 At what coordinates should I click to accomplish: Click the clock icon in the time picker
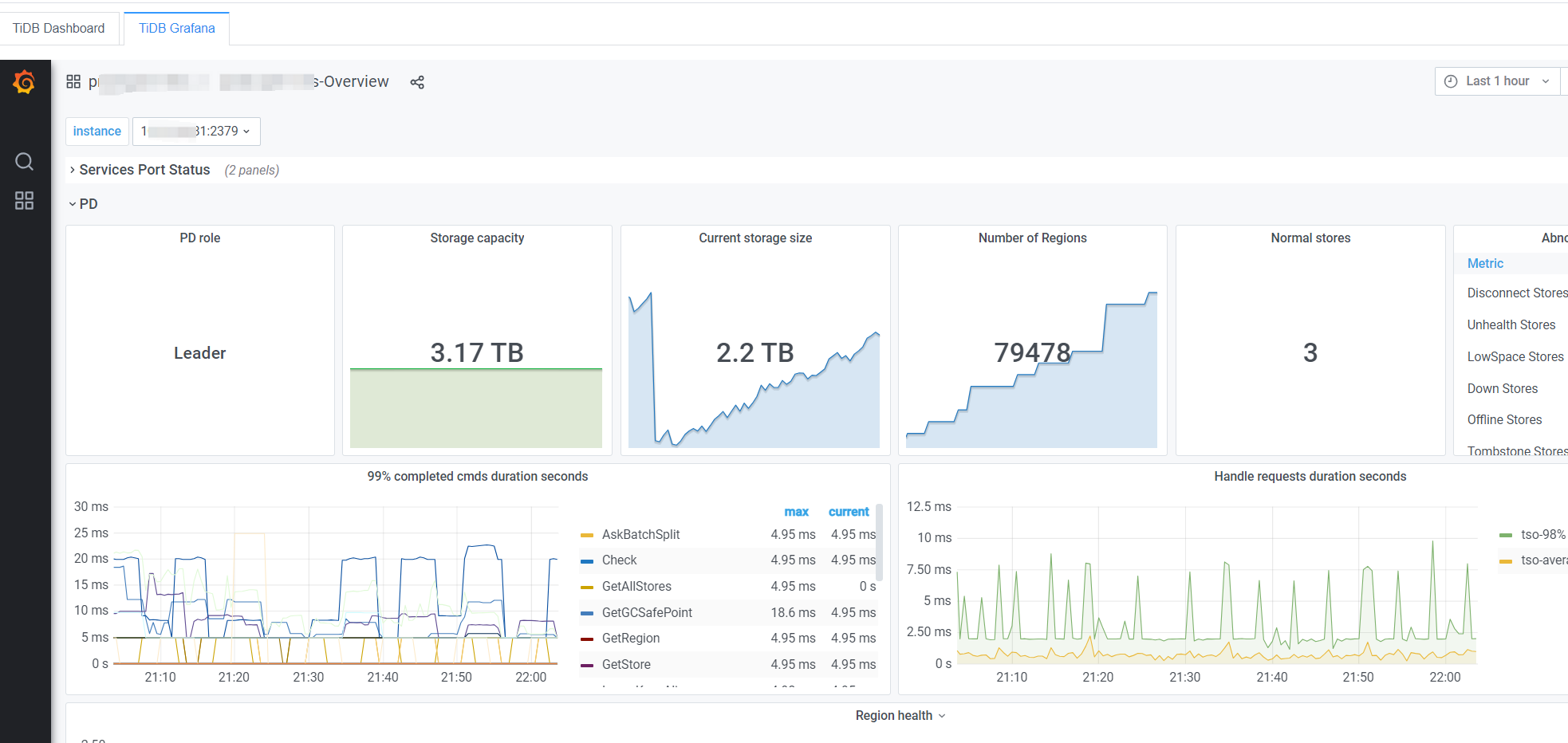pos(1451,81)
